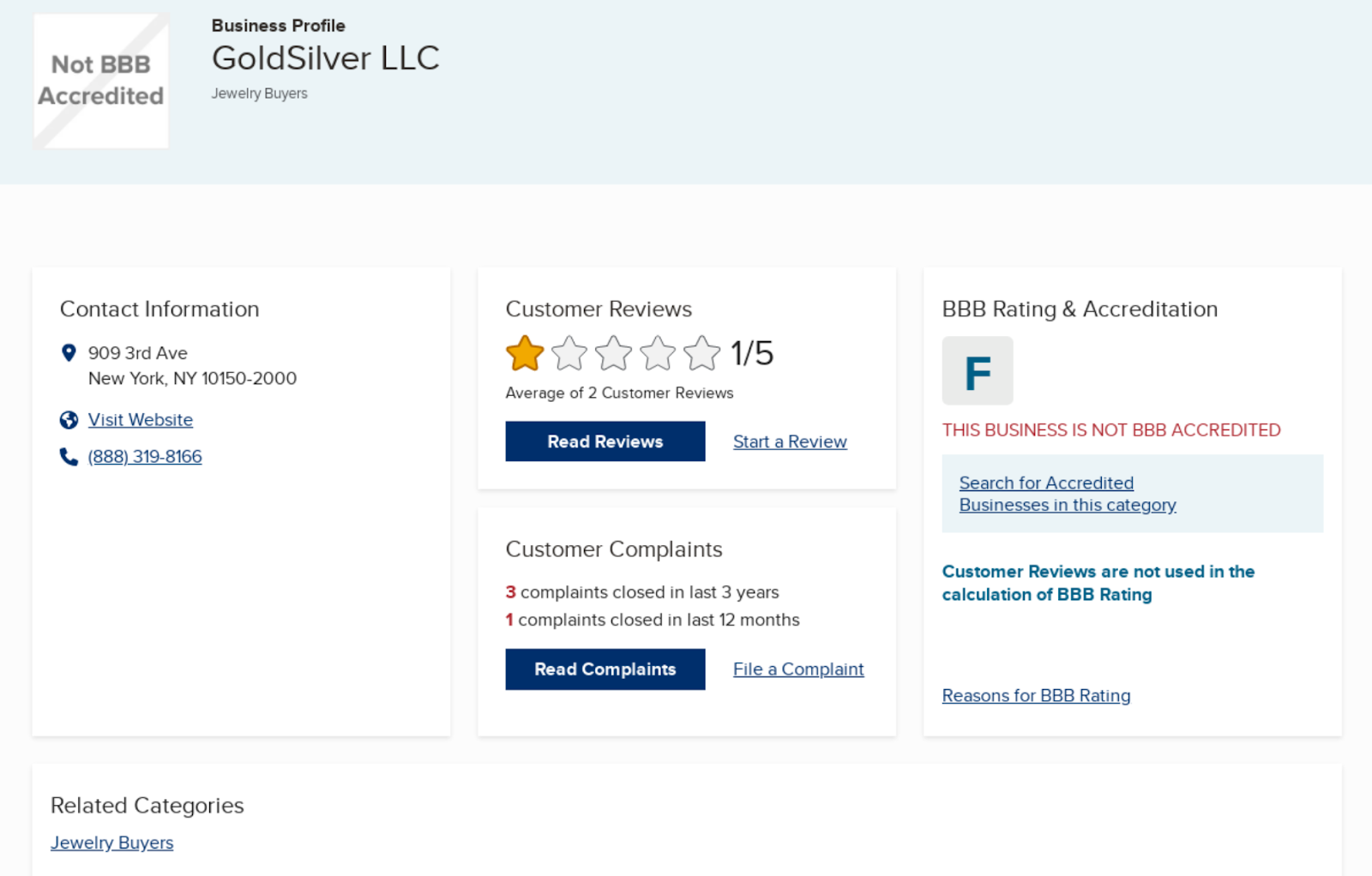1372x876 pixels.
Task: Click the map pin location icon
Action: (x=69, y=352)
